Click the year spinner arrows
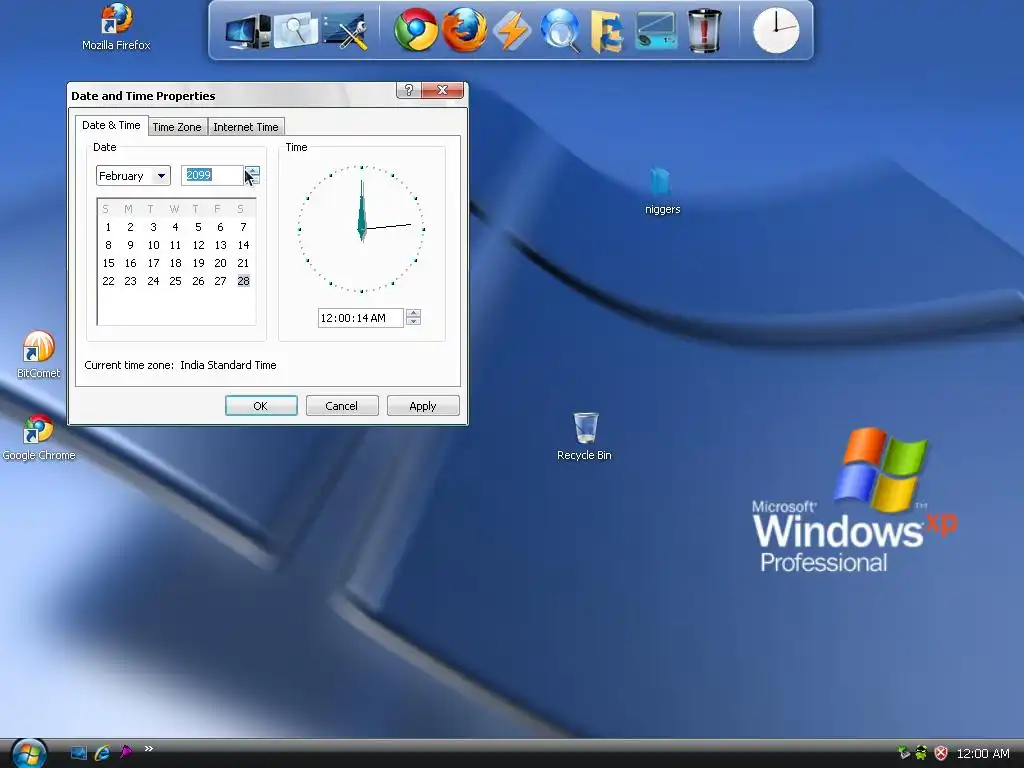 click(252, 175)
